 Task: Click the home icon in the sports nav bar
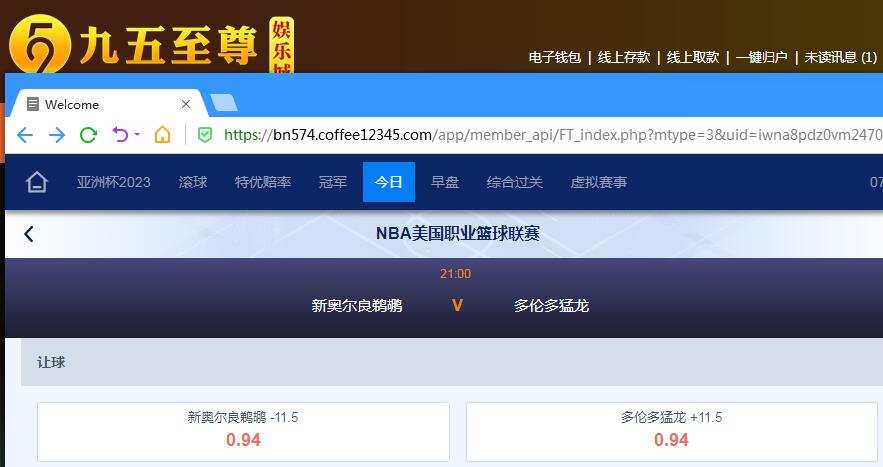37,182
